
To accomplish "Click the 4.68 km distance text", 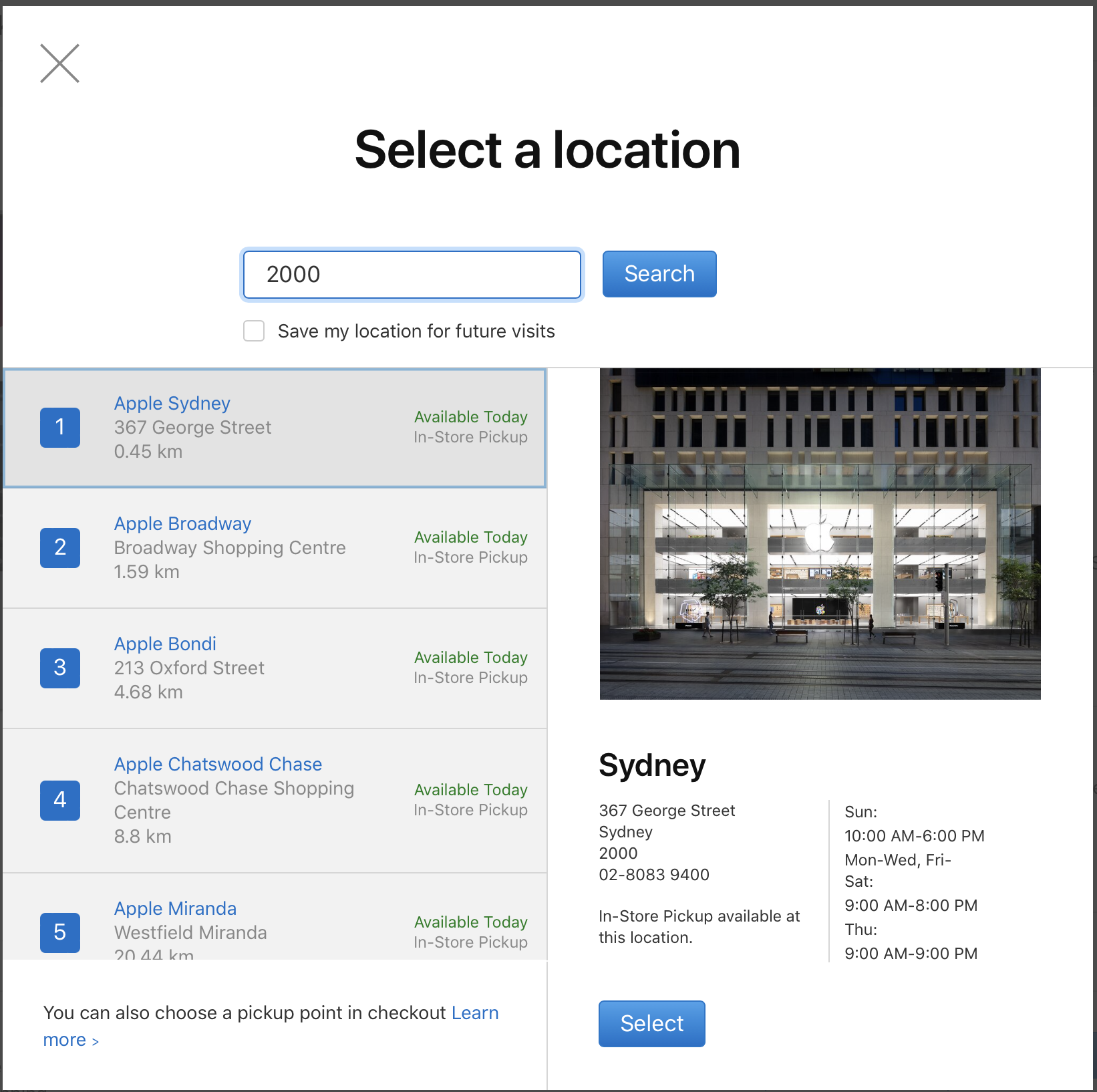I will click(148, 692).
